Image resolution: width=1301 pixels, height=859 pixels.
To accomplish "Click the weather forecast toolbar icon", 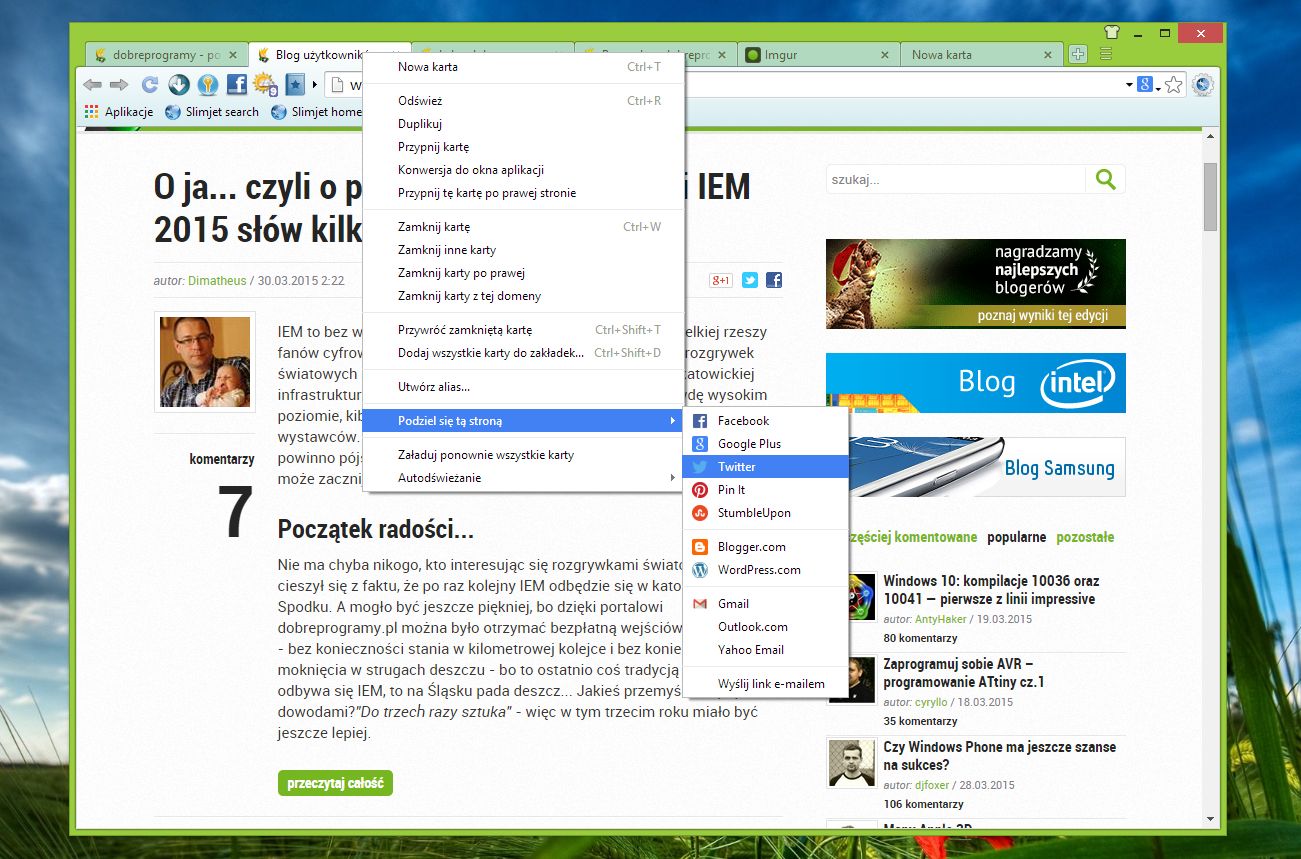I will (x=265, y=85).
